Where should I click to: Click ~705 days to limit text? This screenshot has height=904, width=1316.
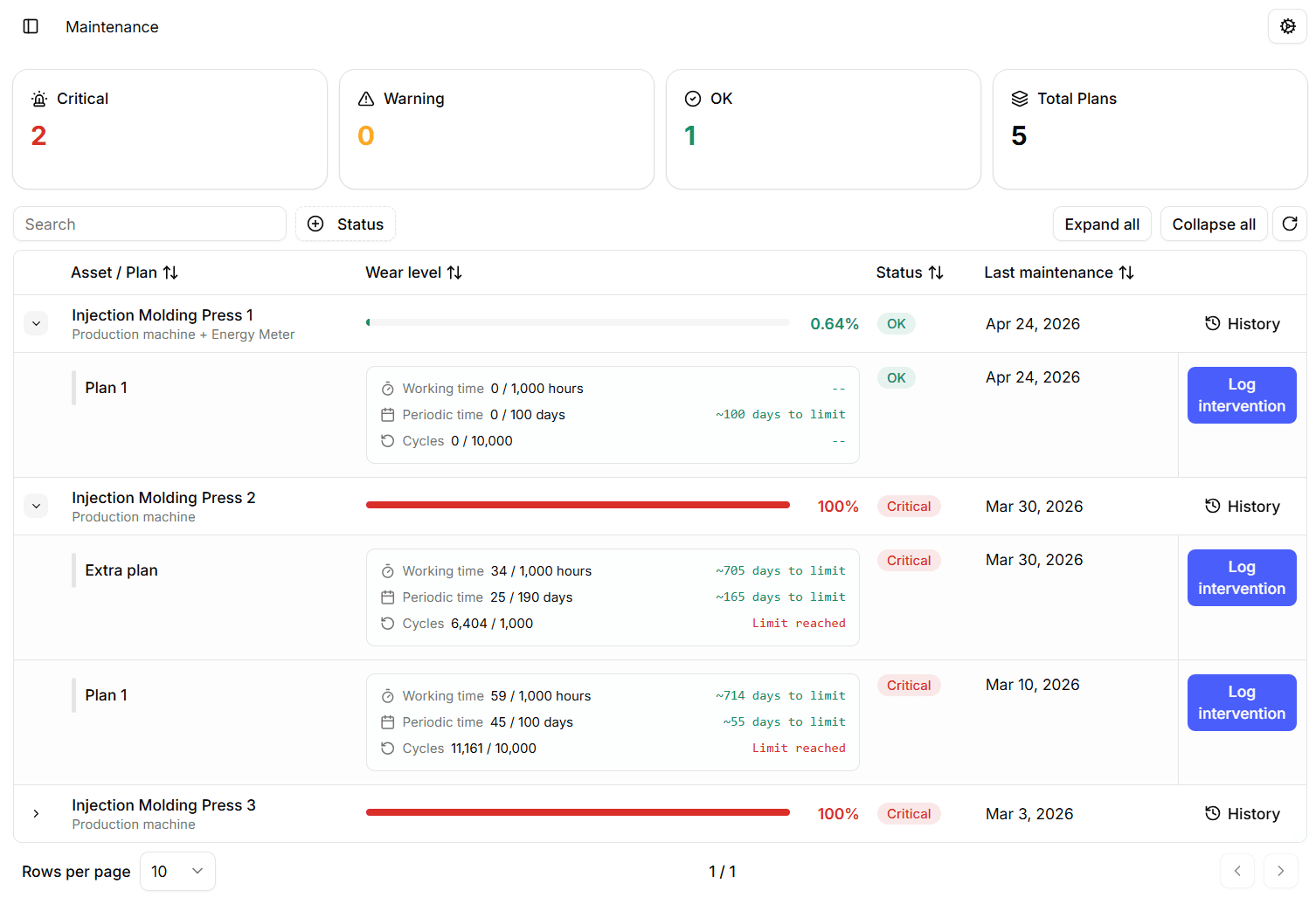(780, 570)
